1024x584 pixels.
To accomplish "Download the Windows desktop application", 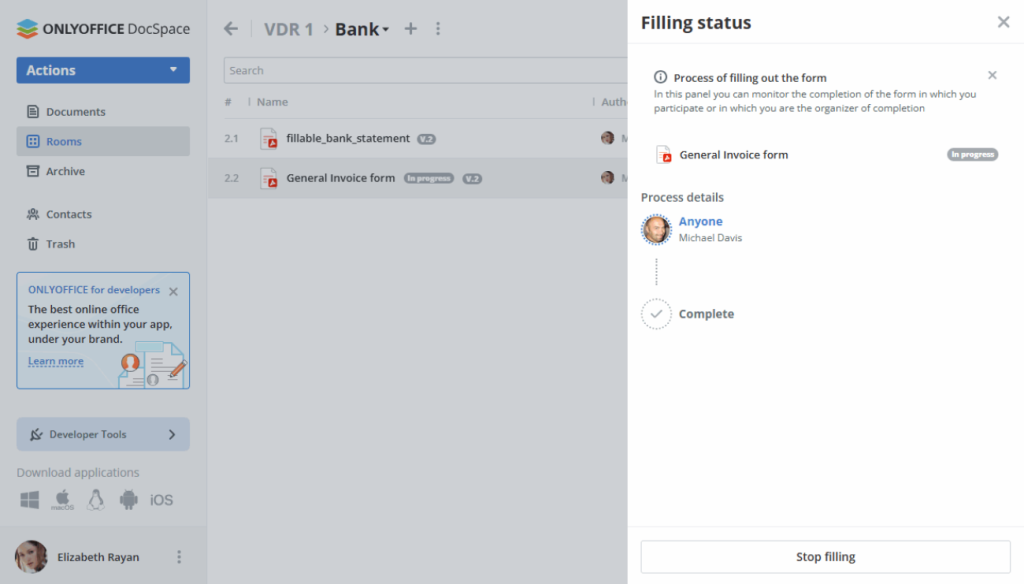I will point(29,499).
